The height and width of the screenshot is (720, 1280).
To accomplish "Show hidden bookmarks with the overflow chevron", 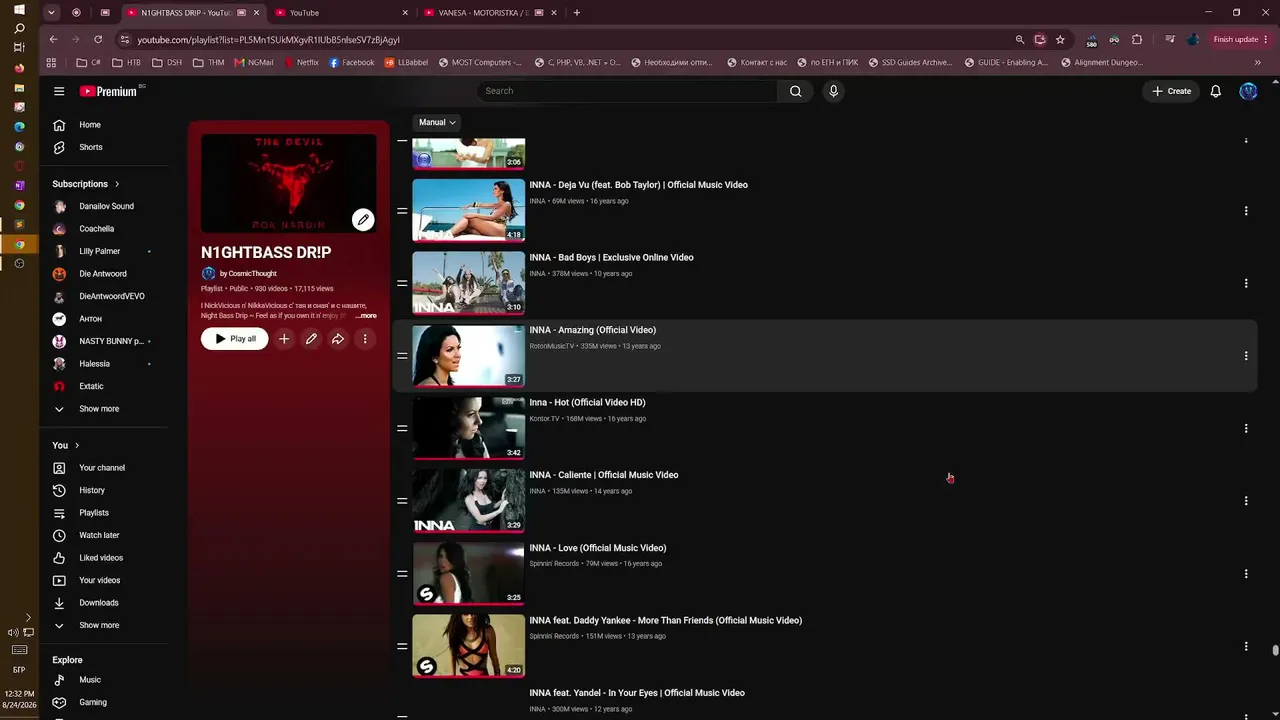I will [x=1258, y=63].
